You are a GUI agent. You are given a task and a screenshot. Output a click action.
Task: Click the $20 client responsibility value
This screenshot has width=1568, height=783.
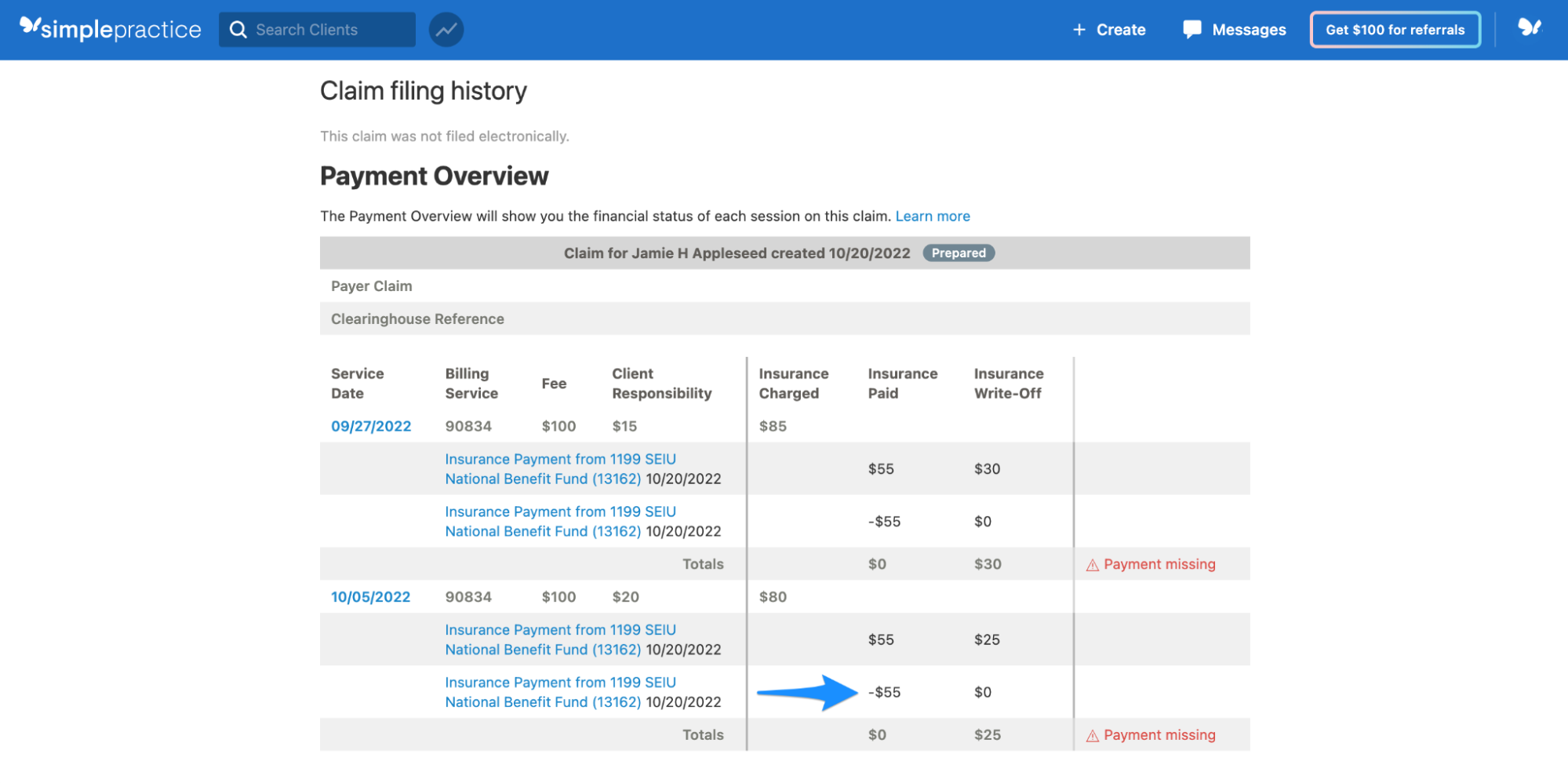[625, 597]
